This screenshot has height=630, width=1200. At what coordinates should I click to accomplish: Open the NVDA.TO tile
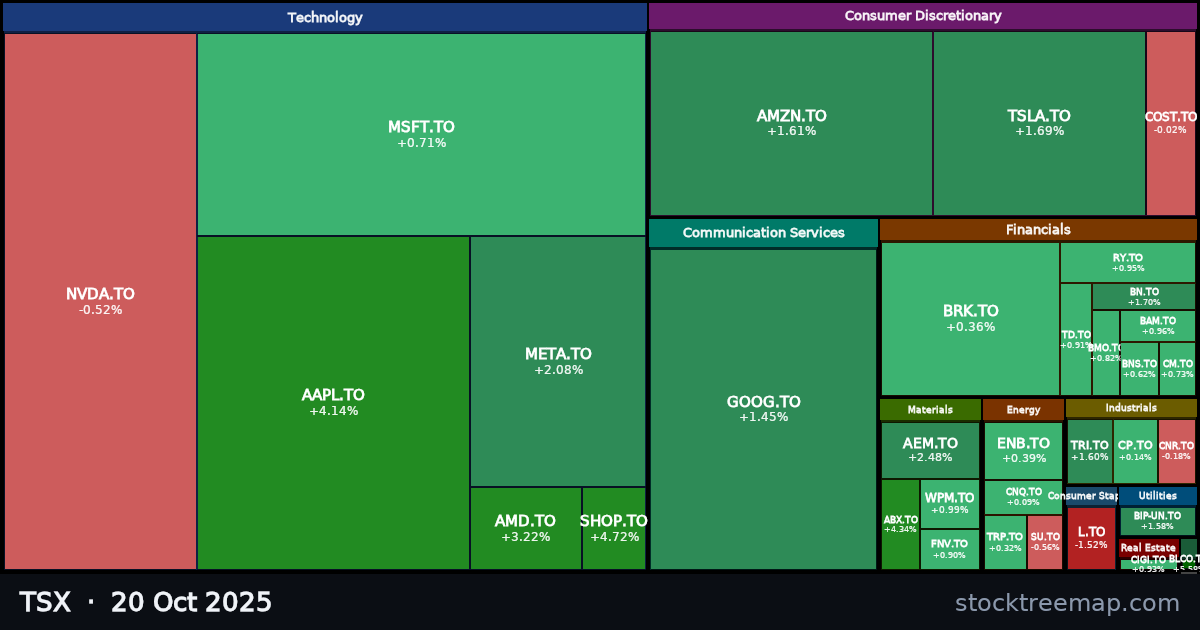(100, 301)
